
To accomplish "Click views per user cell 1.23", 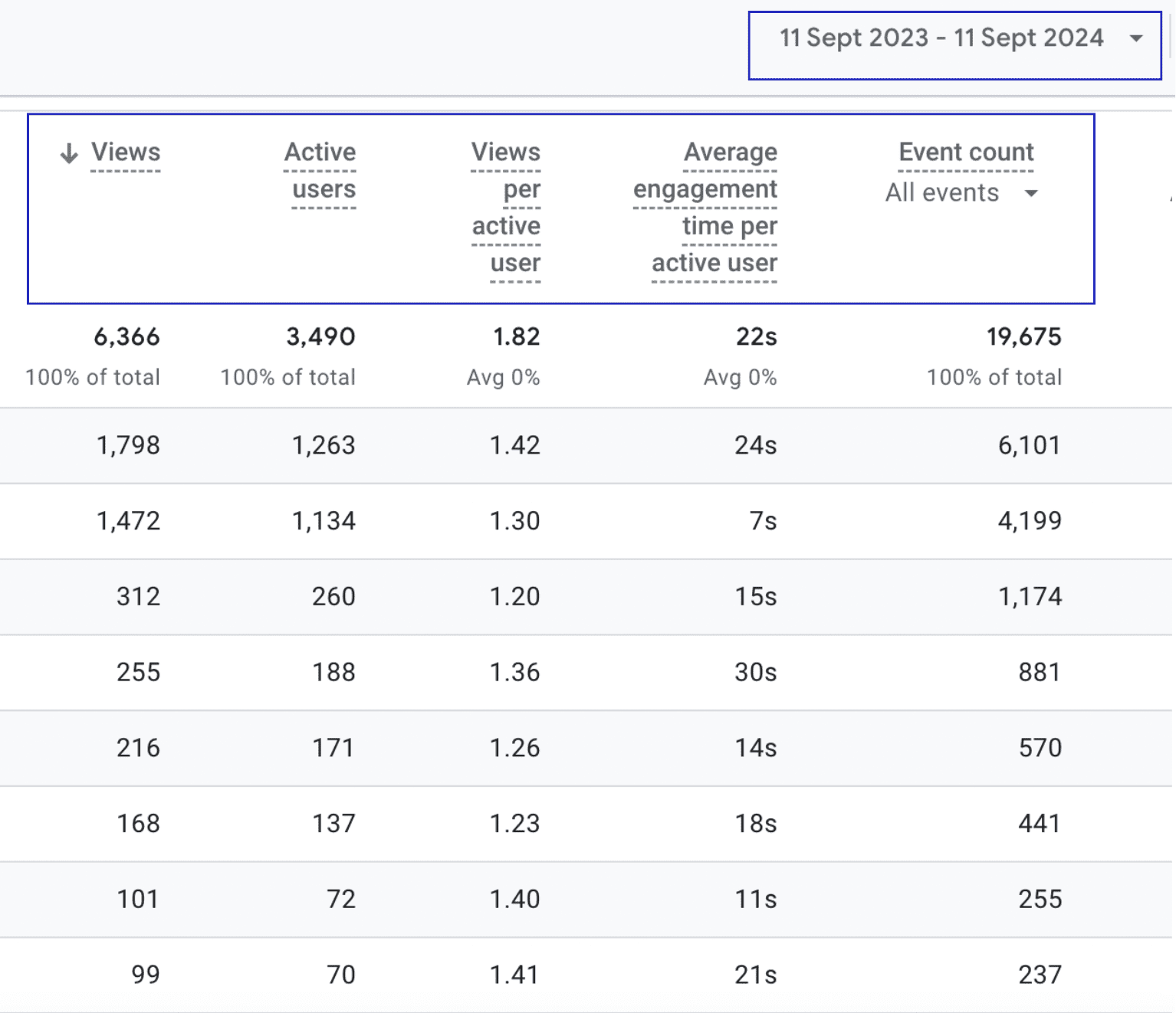I will [x=515, y=824].
